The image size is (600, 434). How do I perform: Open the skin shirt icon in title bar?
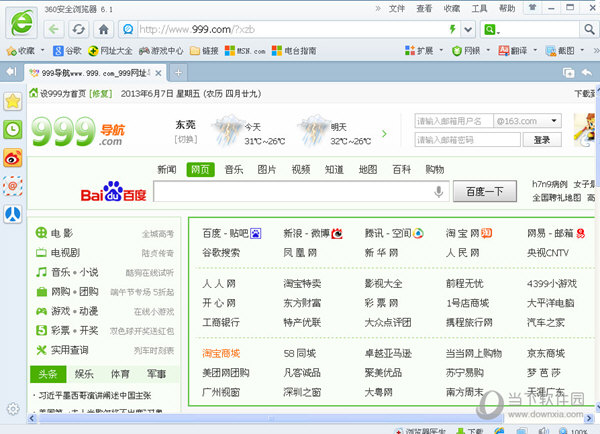(532, 7)
